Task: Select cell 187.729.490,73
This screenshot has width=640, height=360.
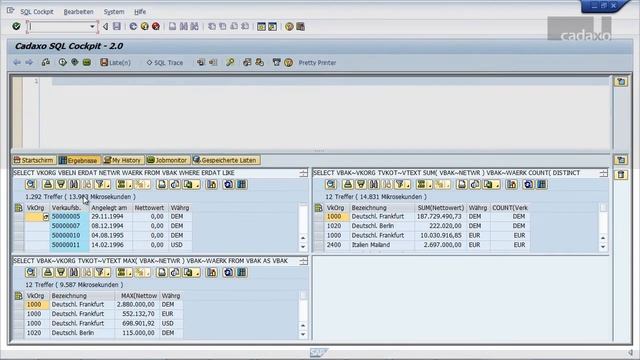Action: pos(440,216)
